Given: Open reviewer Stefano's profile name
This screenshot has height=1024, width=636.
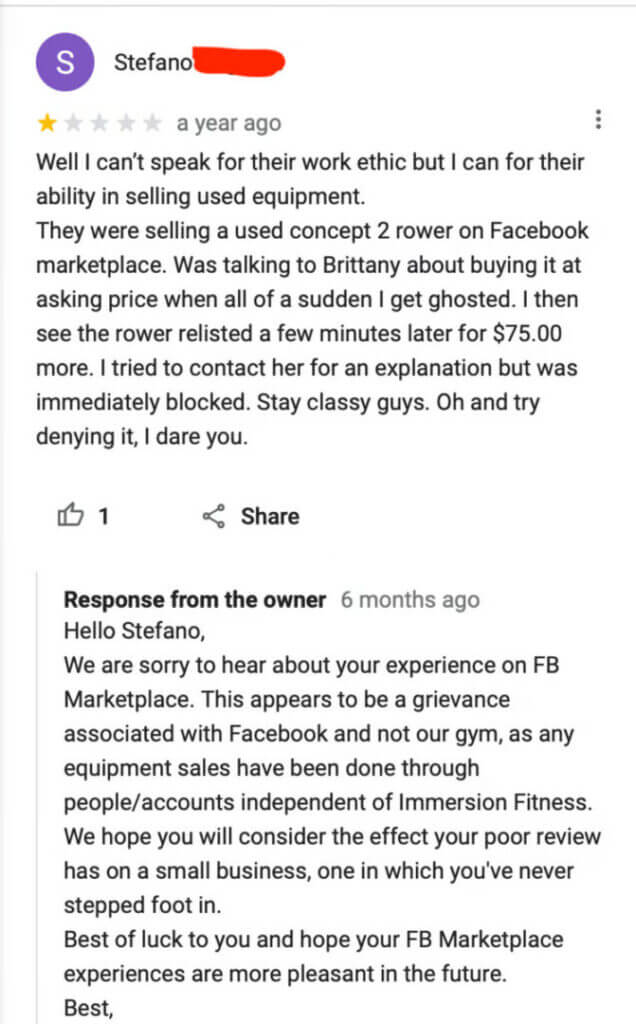Looking at the screenshot, I should point(153,62).
